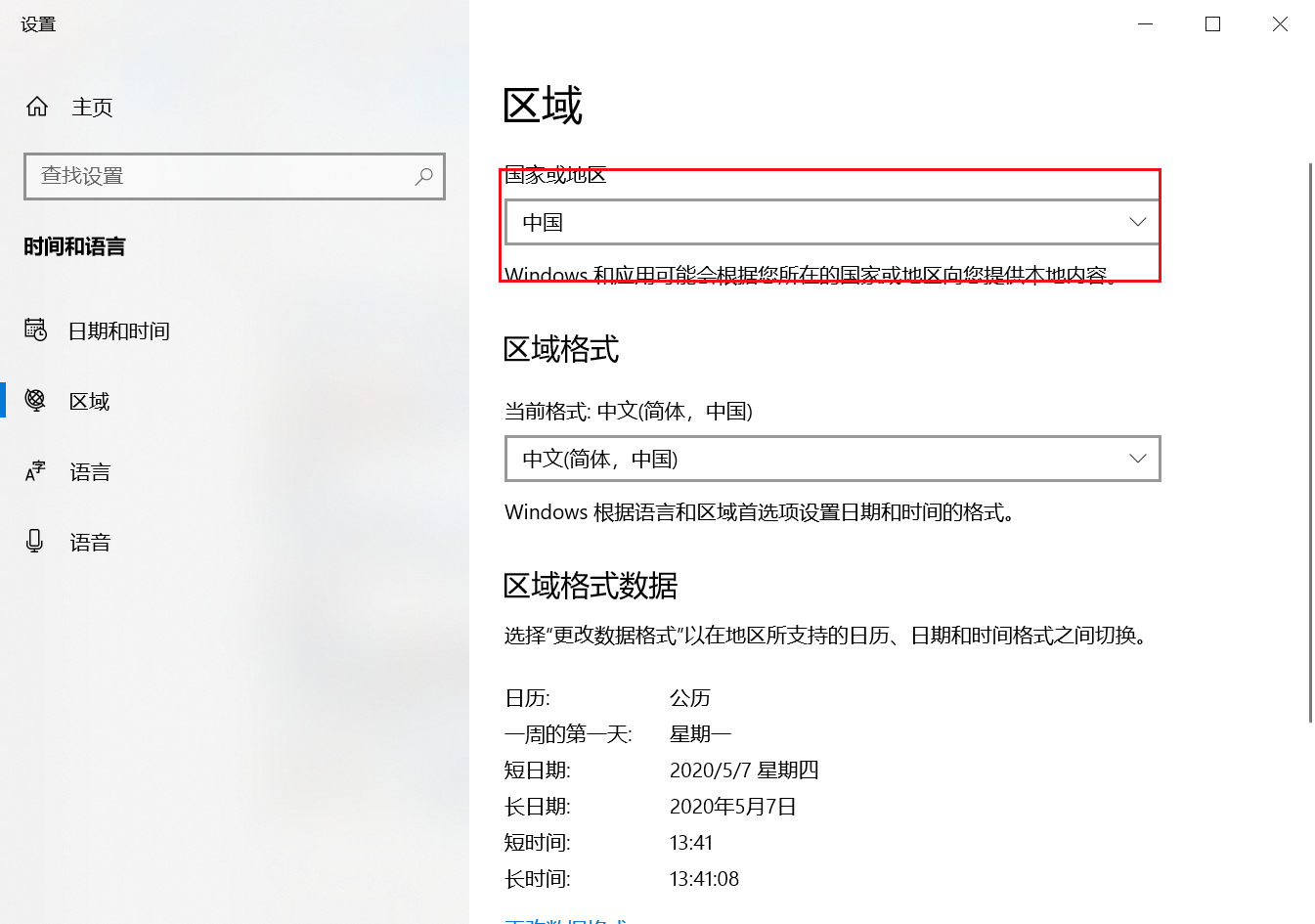
Task: Click the 短日期: label
Action: click(x=538, y=770)
